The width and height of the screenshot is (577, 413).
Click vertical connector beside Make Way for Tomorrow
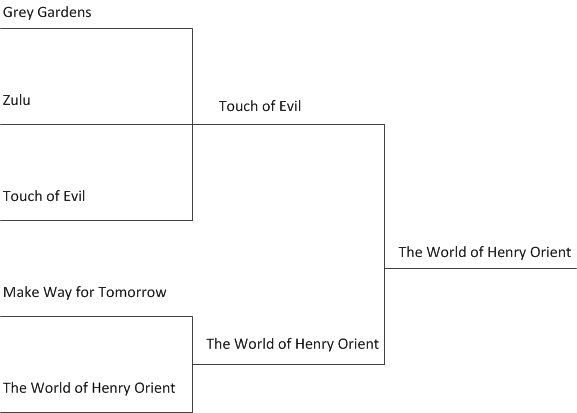click(x=192, y=364)
